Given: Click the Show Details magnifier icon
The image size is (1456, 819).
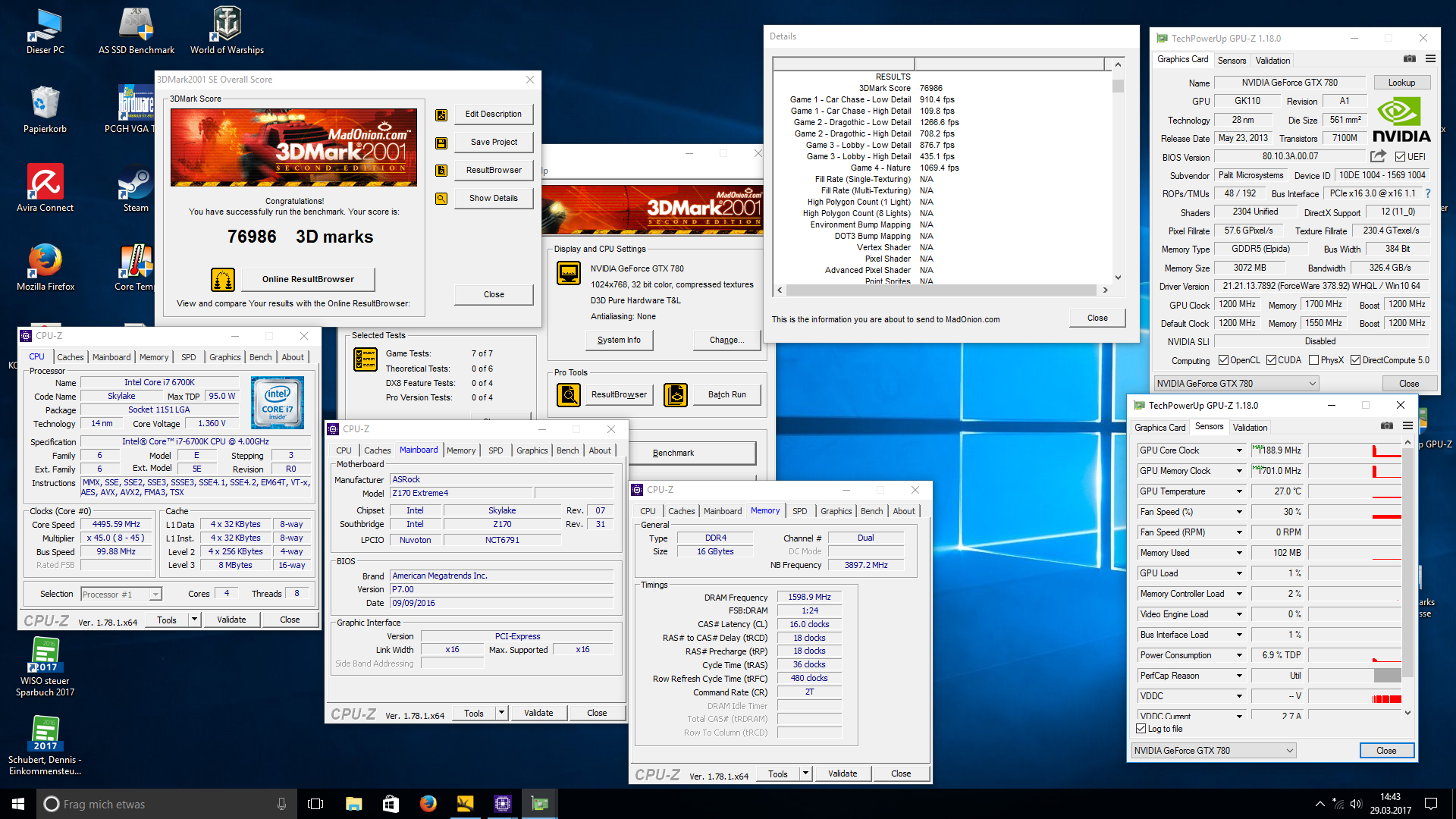Looking at the screenshot, I should (441, 199).
